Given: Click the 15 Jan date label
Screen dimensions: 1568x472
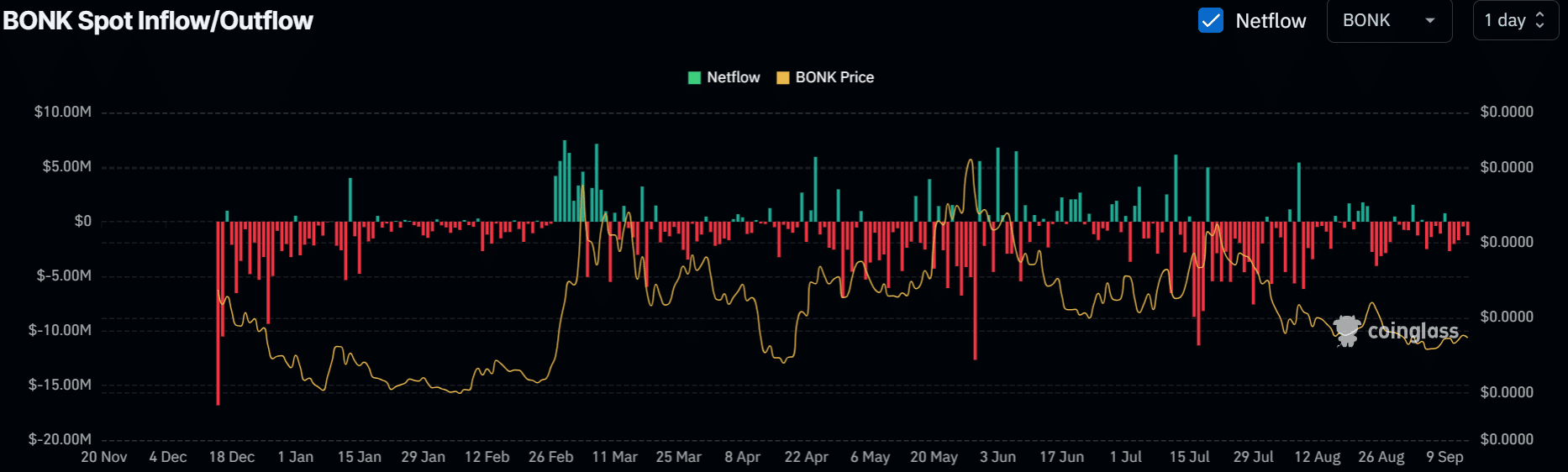Looking at the screenshot, I should (x=360, y=457).
